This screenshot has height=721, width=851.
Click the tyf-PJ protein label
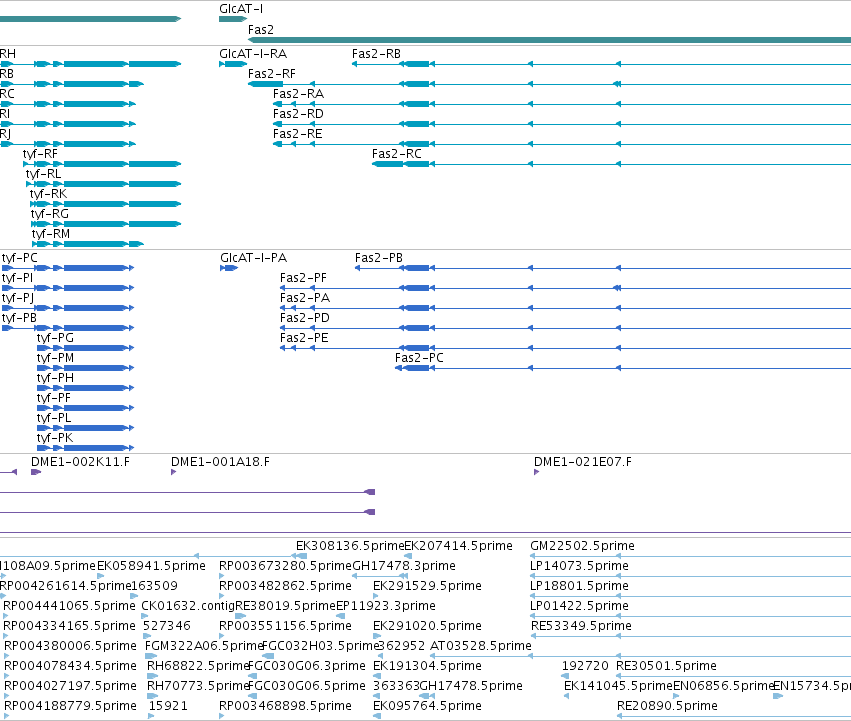pyautogui.click(x=18, y=298)
